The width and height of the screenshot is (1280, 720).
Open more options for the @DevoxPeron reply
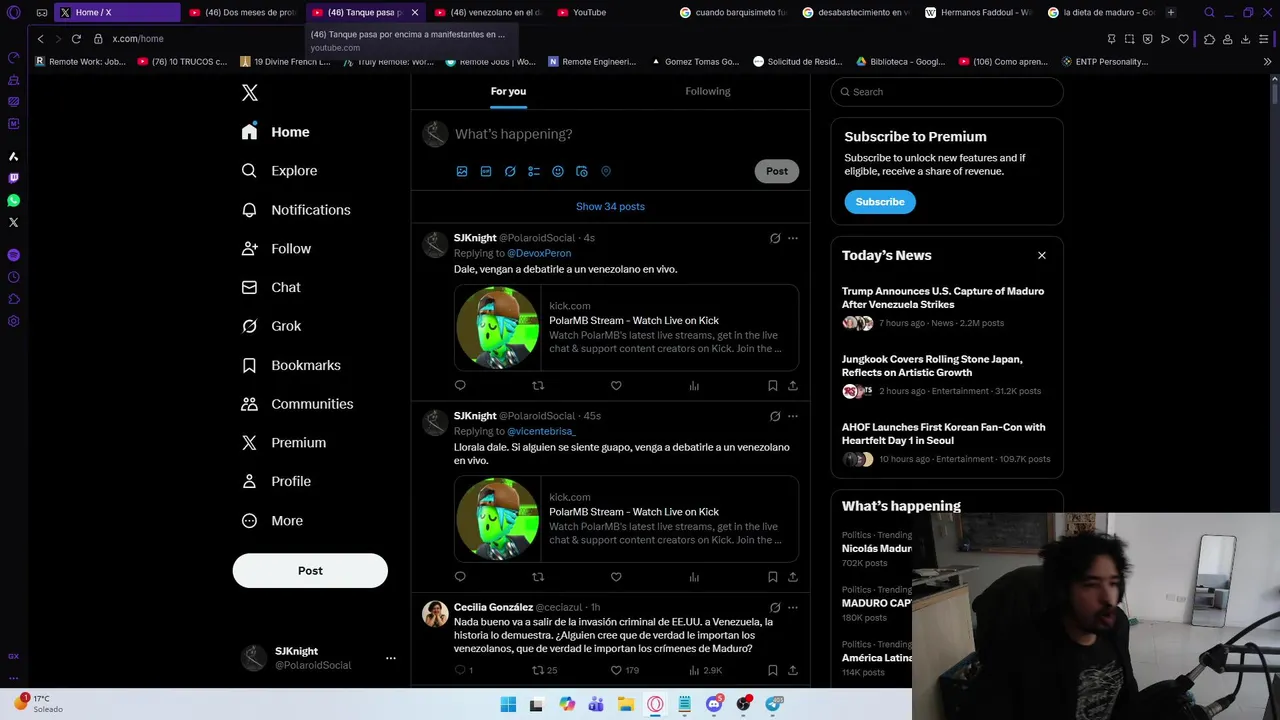(x=793, y=238)
